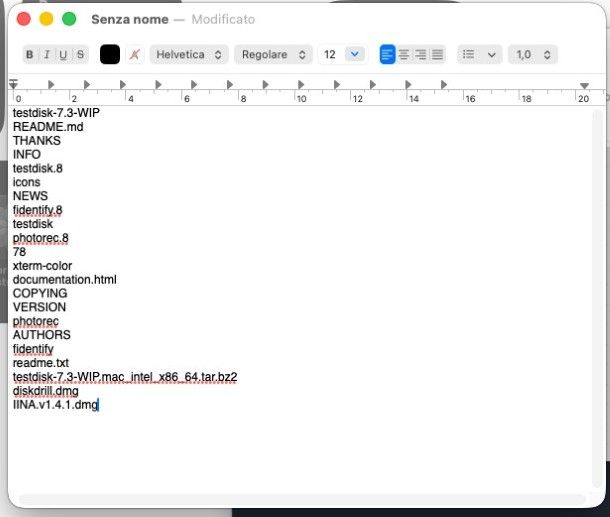Click the IINA.v1.4.1.dmg line

click(x=56, y=405)
